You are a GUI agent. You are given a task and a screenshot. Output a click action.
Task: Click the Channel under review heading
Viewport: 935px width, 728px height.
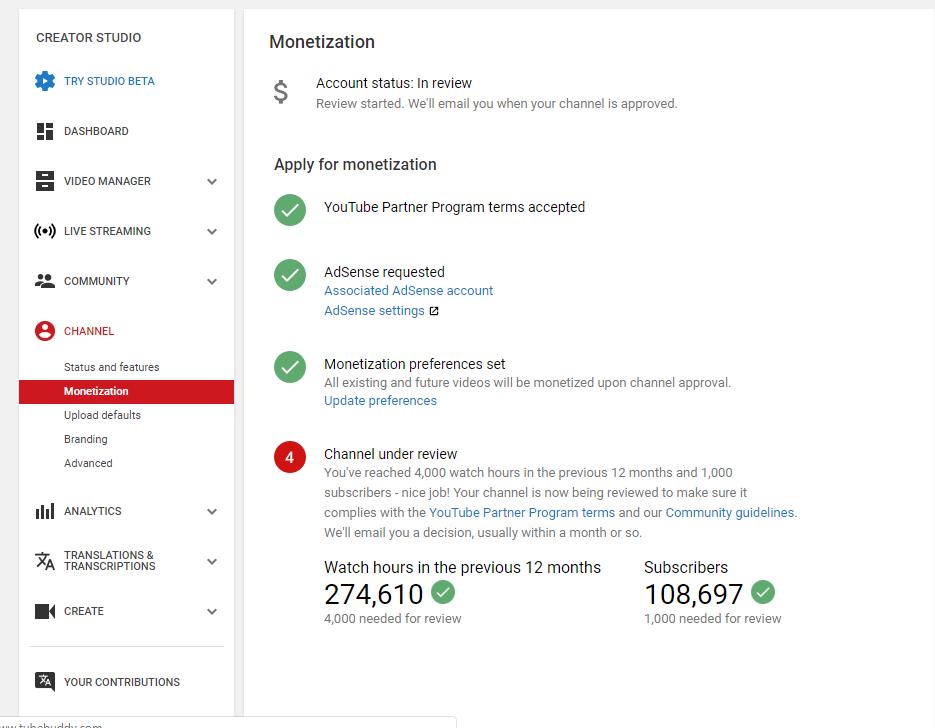(x=391, y=454)
